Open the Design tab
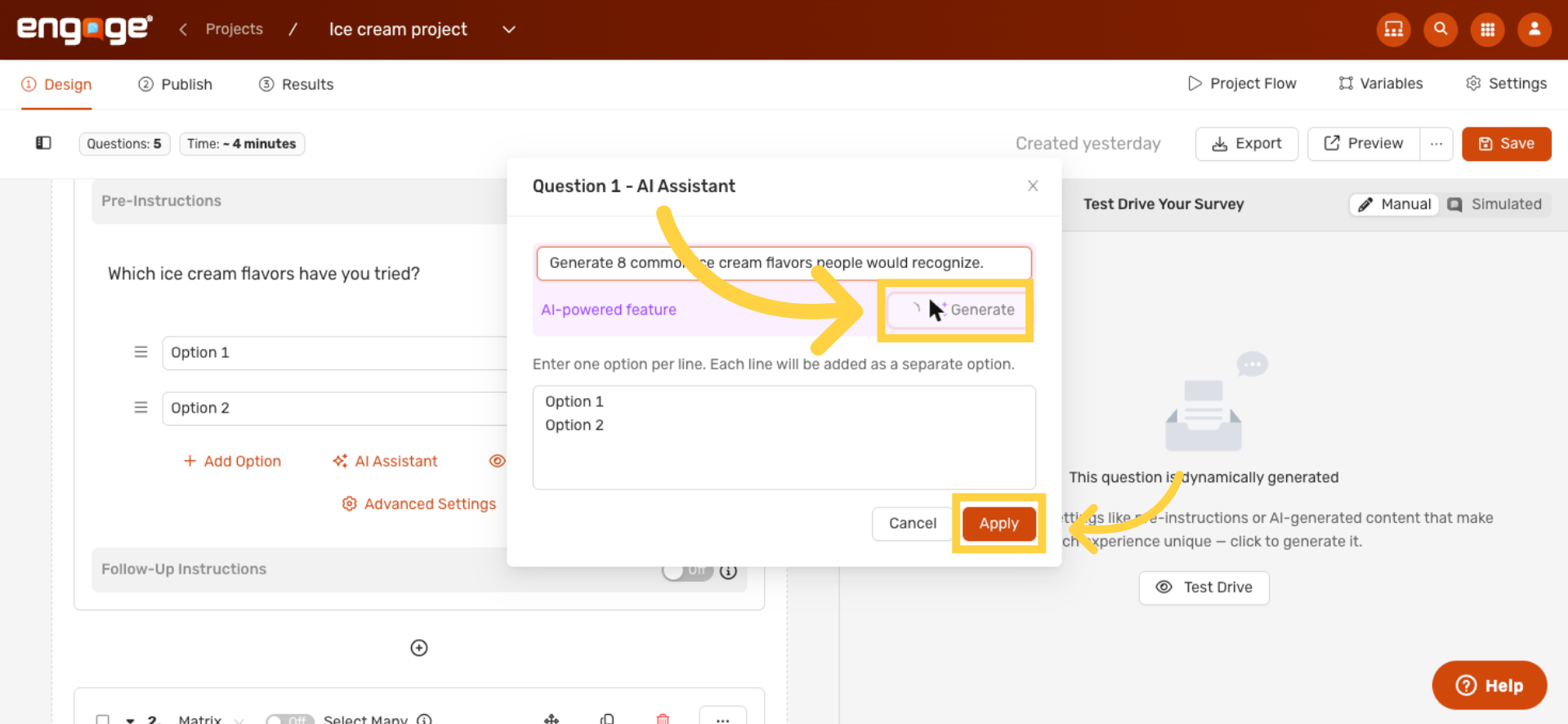The width and height of the screenshot is (1568, 724). tap(56, 84)
